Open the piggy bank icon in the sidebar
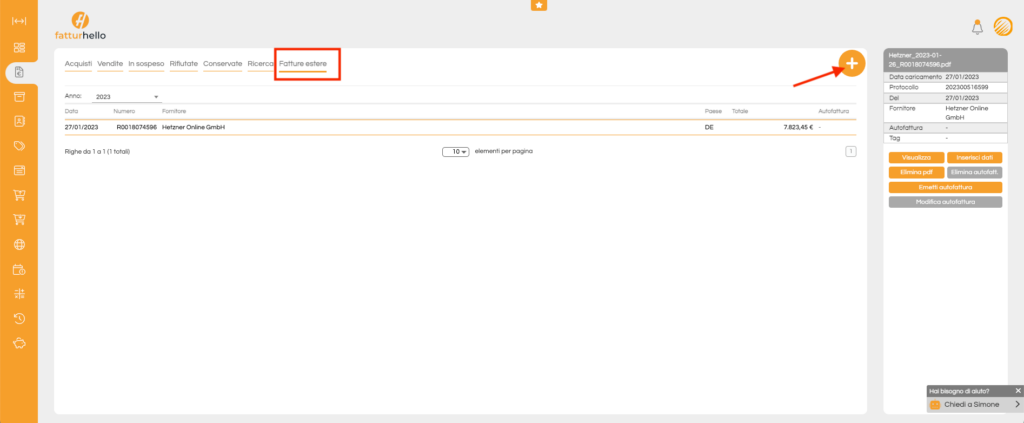This screenshot has width=1024, height=423. pos(19,343)
